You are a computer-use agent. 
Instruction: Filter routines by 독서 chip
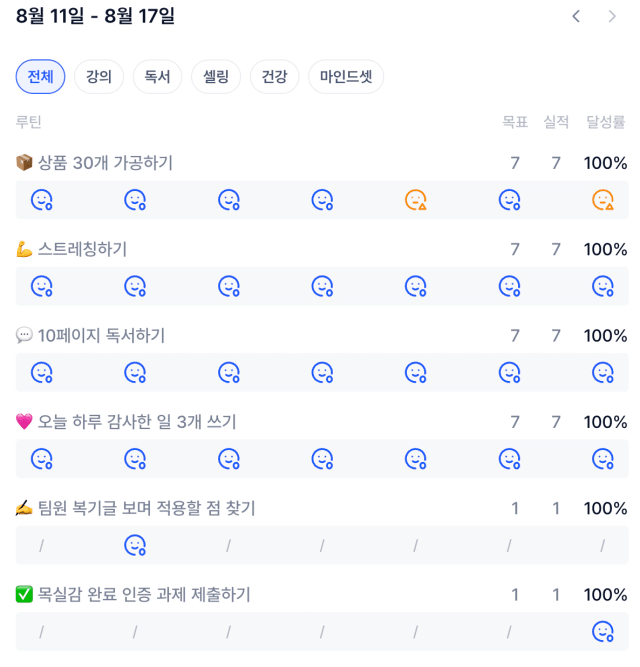click(157, 77)
